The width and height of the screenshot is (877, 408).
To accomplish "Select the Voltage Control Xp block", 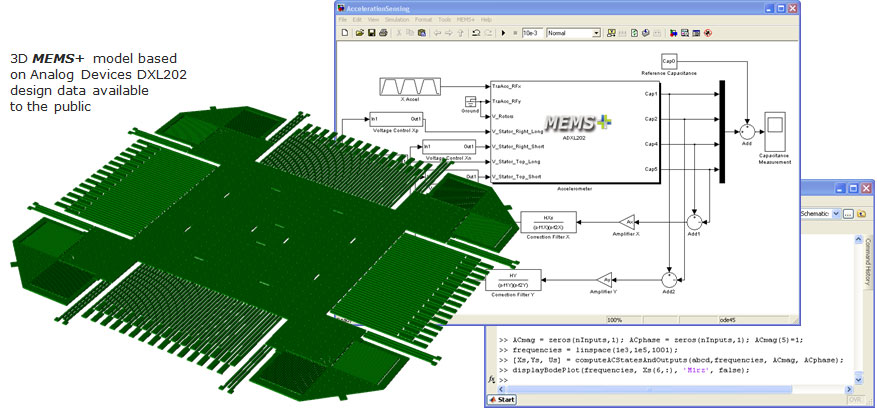I will (x=395, y=119).
